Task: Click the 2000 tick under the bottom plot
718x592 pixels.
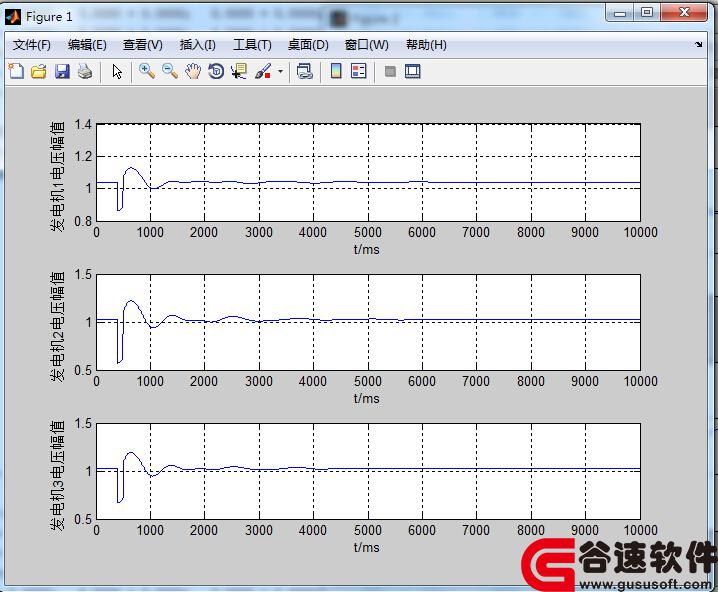Action: [204, 530]
